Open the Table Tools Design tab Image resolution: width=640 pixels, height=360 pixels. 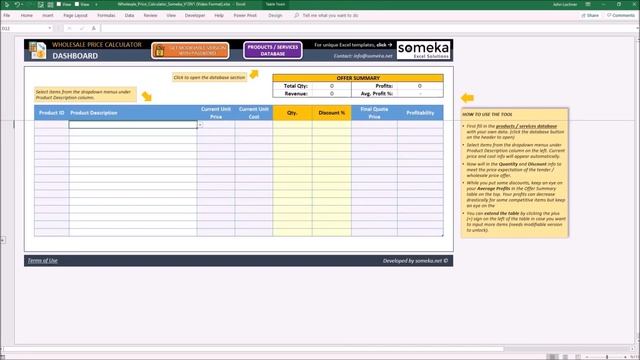275,15
